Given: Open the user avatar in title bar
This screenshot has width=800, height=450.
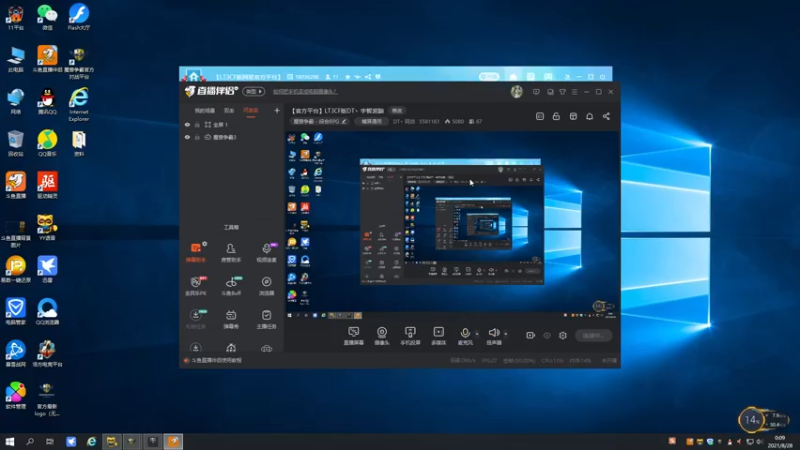Looking at the screenshot, I should click(517, 92).
